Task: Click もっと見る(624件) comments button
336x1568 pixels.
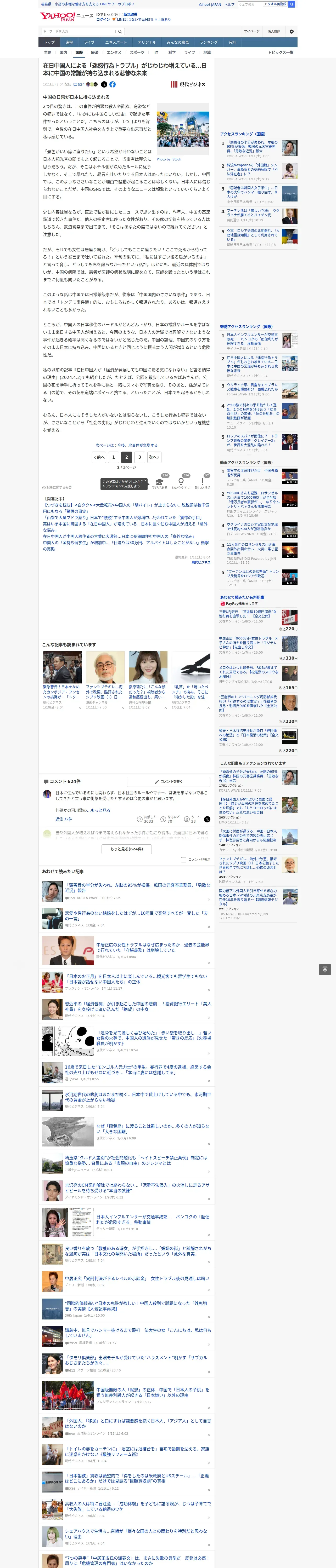Action: coord(127,849)
